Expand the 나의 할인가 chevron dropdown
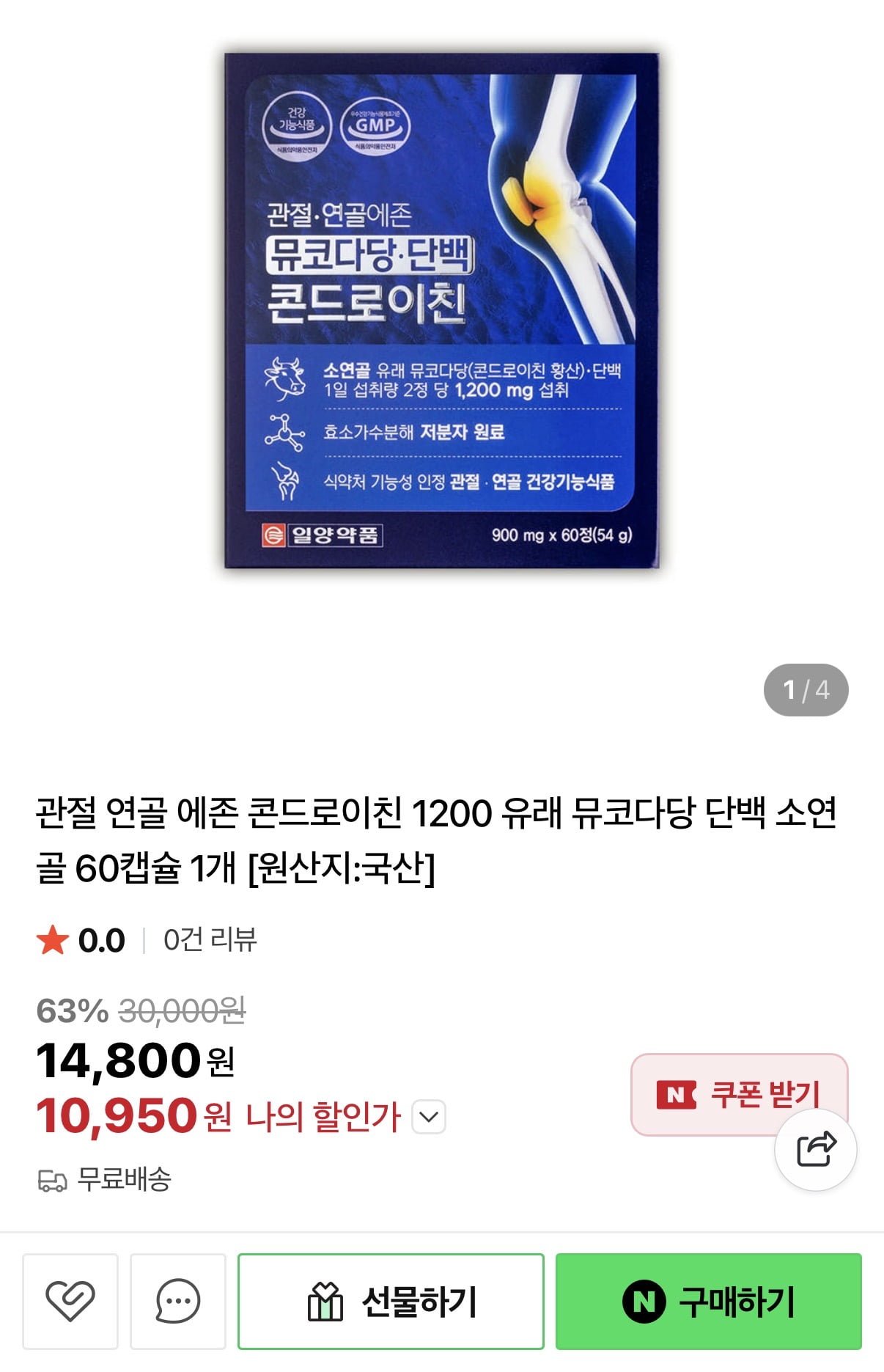This screenshot has height=1372, width=884. (x=429, y=1117)
